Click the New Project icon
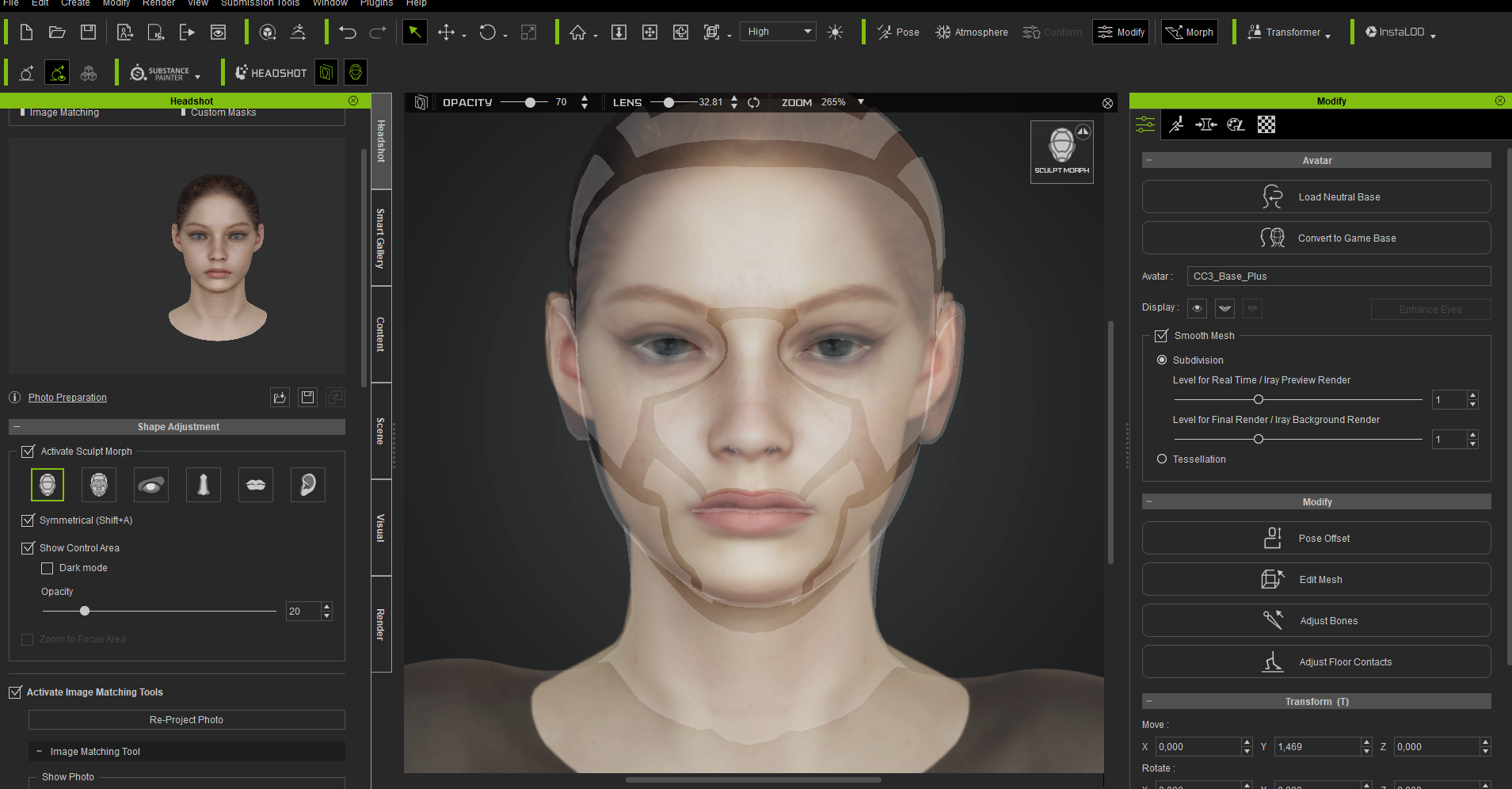Viewport: 1512px width, 789px height. [x=26, y=32]
